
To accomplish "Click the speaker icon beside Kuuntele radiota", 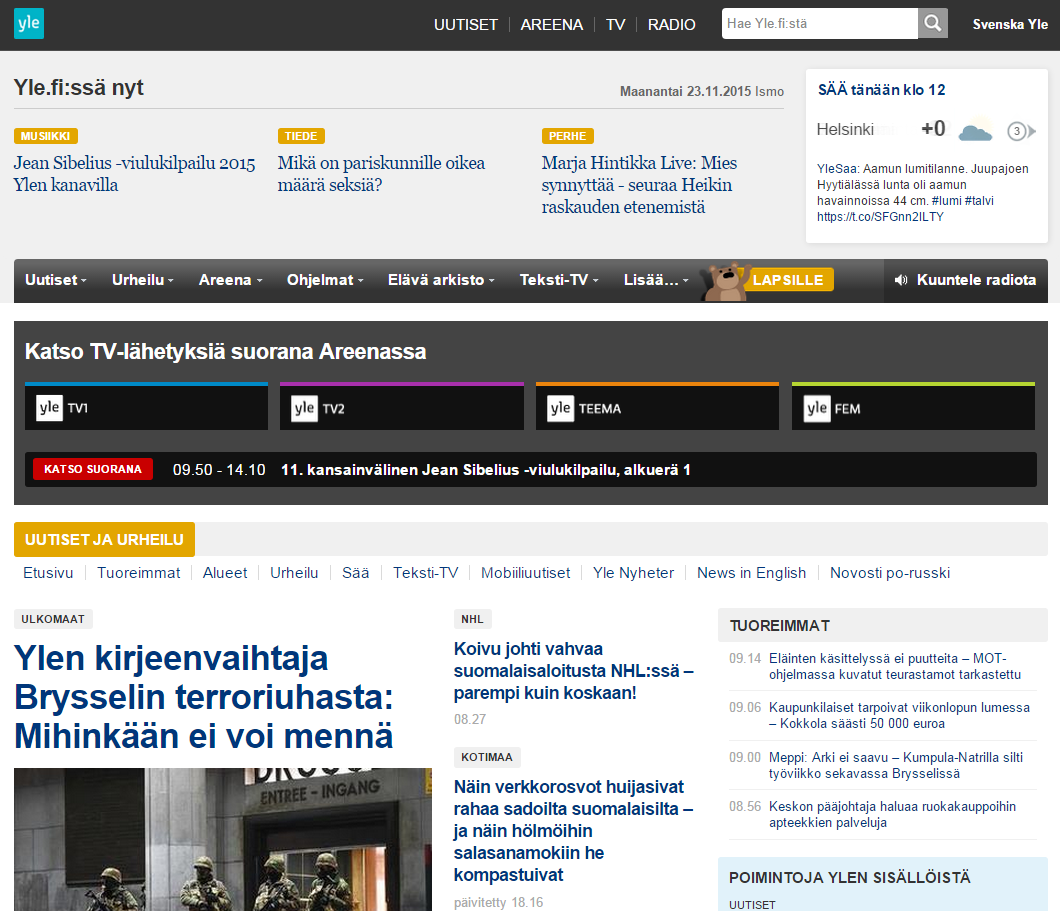I will 900,280.
